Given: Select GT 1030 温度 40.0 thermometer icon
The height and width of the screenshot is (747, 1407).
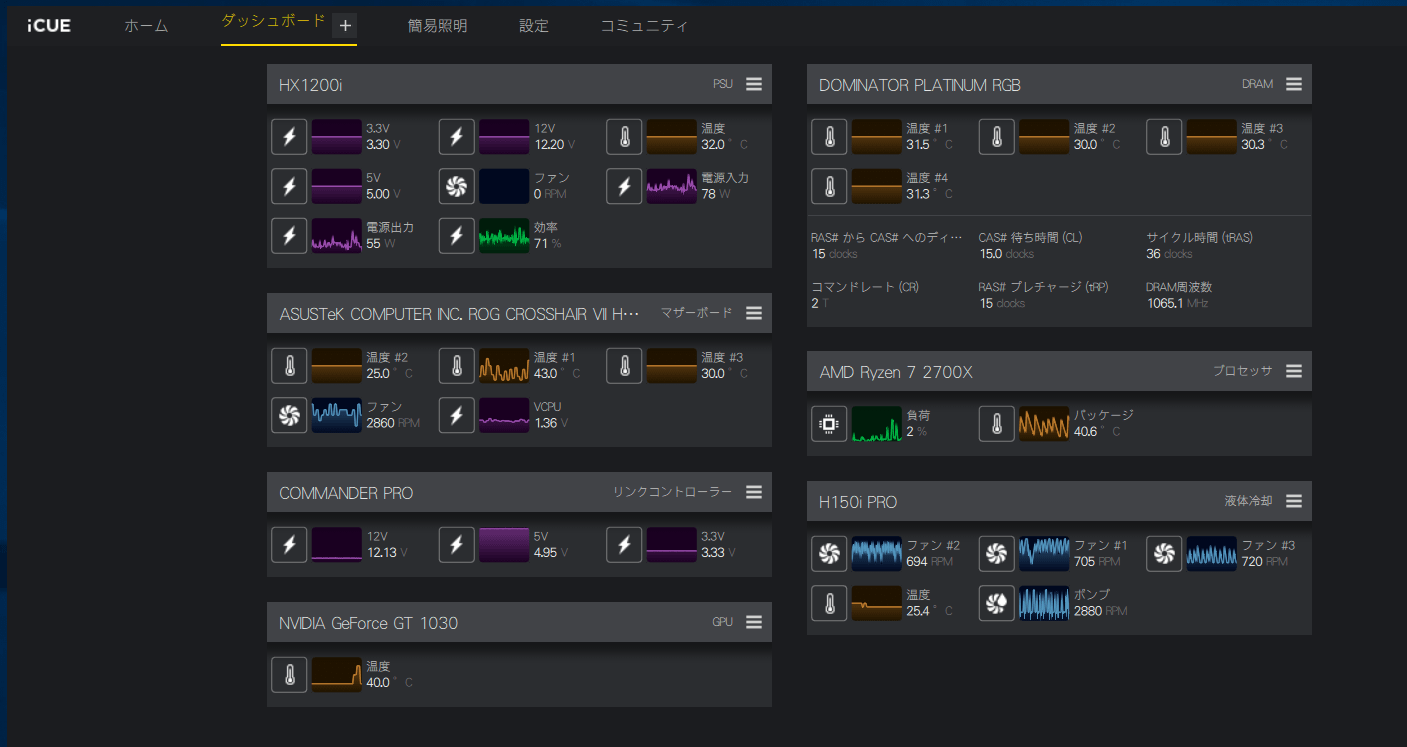Looking at the screenshot, I should point(289,675).
